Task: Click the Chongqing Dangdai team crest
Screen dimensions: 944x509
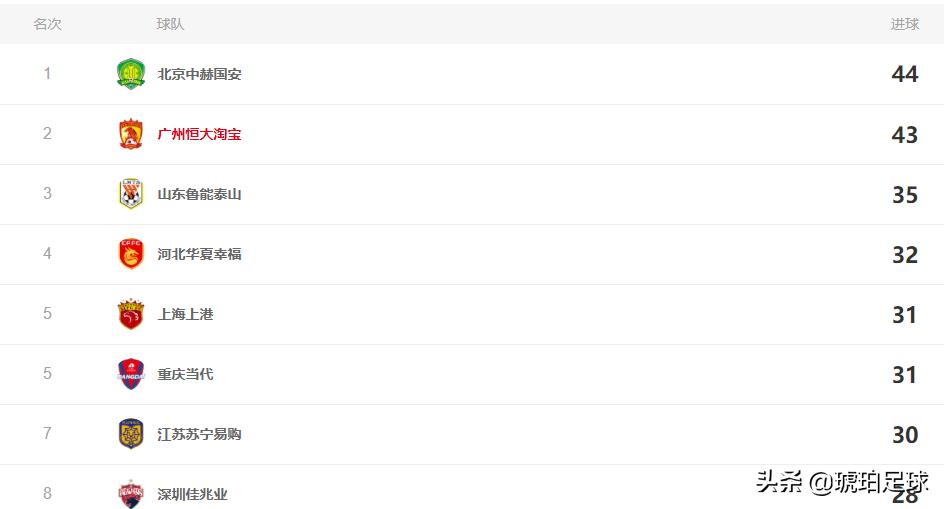Action: (131, 374)
